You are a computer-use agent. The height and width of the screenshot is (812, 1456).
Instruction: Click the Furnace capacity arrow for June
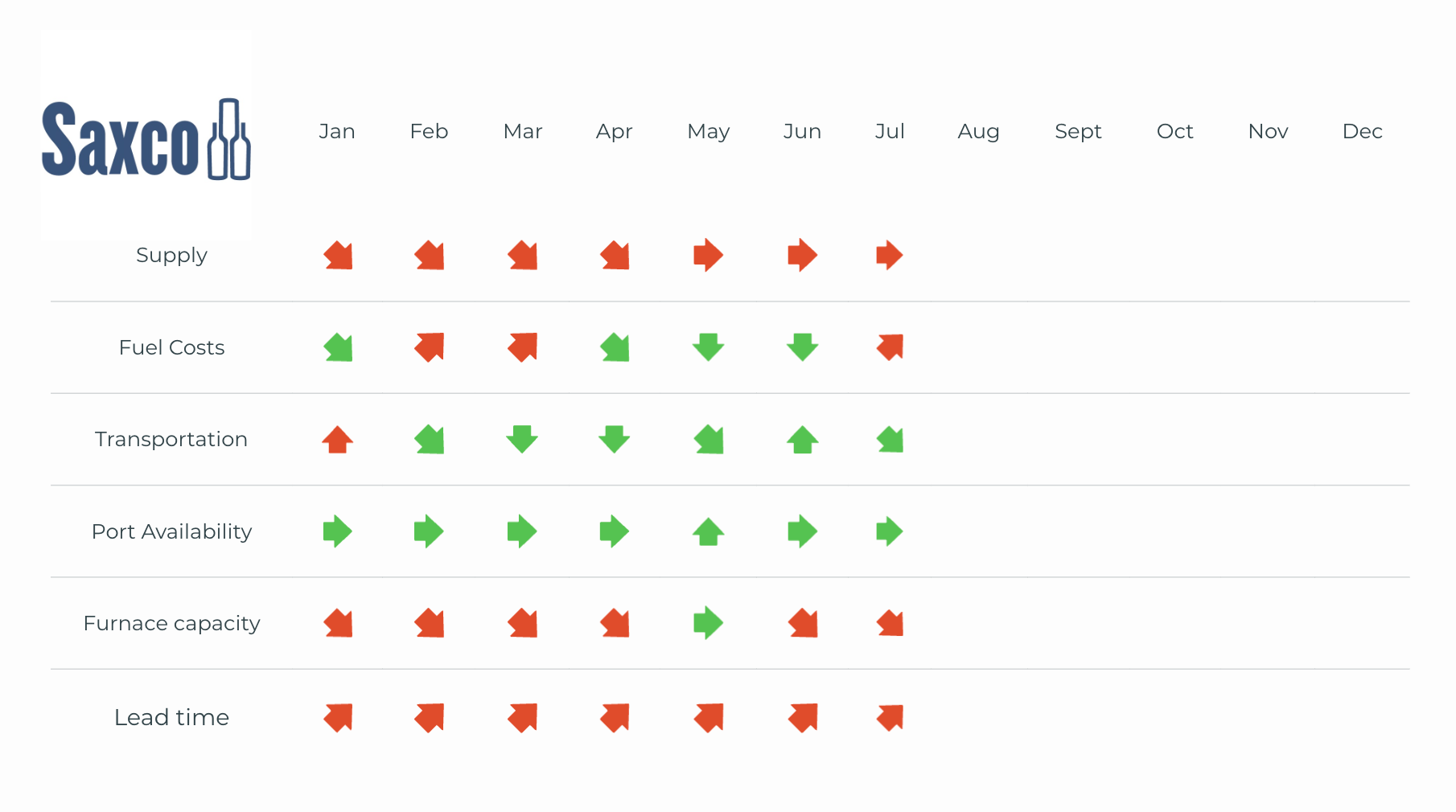(803, 623)
